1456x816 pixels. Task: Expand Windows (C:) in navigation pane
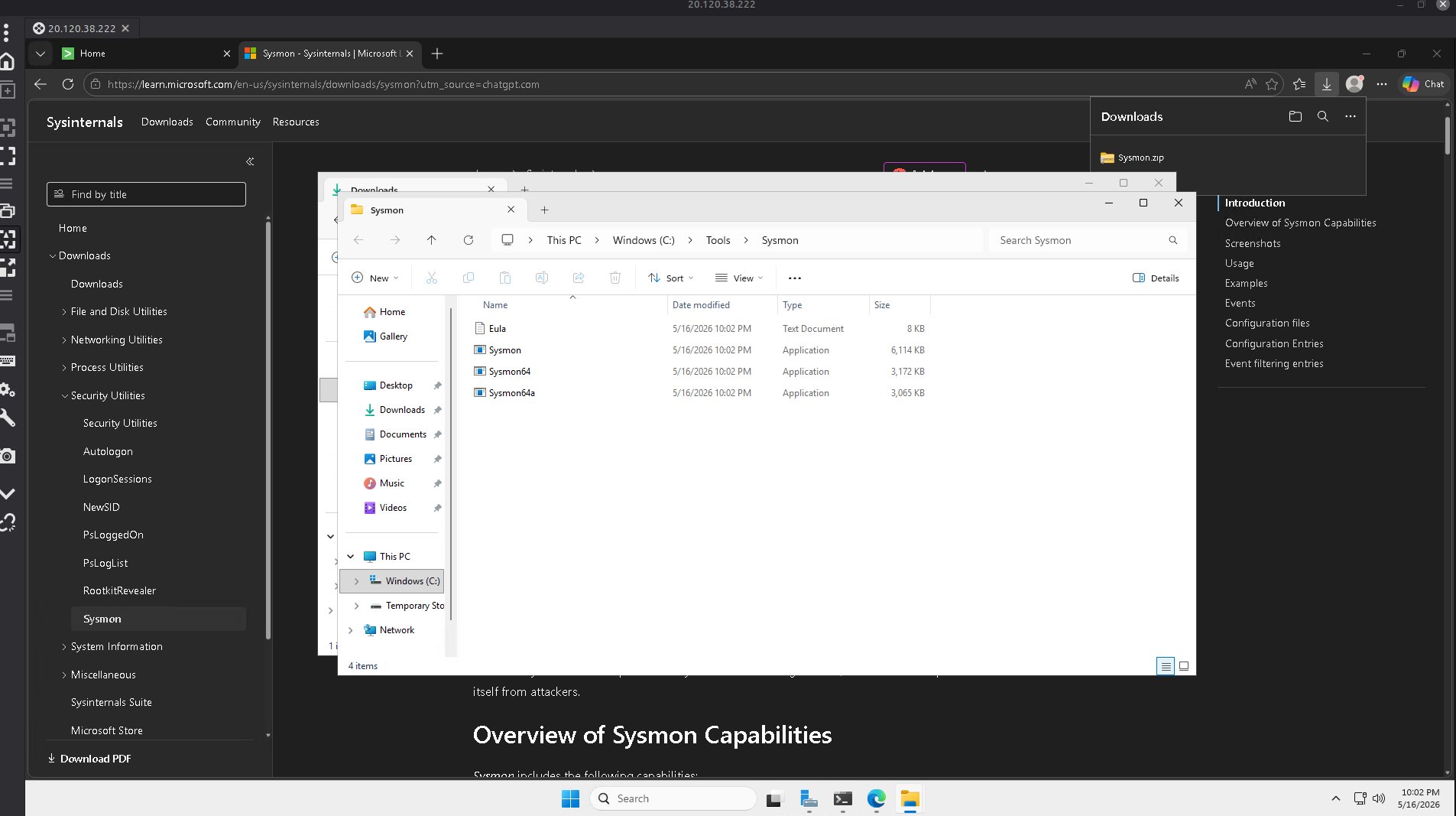pos(356,581)
